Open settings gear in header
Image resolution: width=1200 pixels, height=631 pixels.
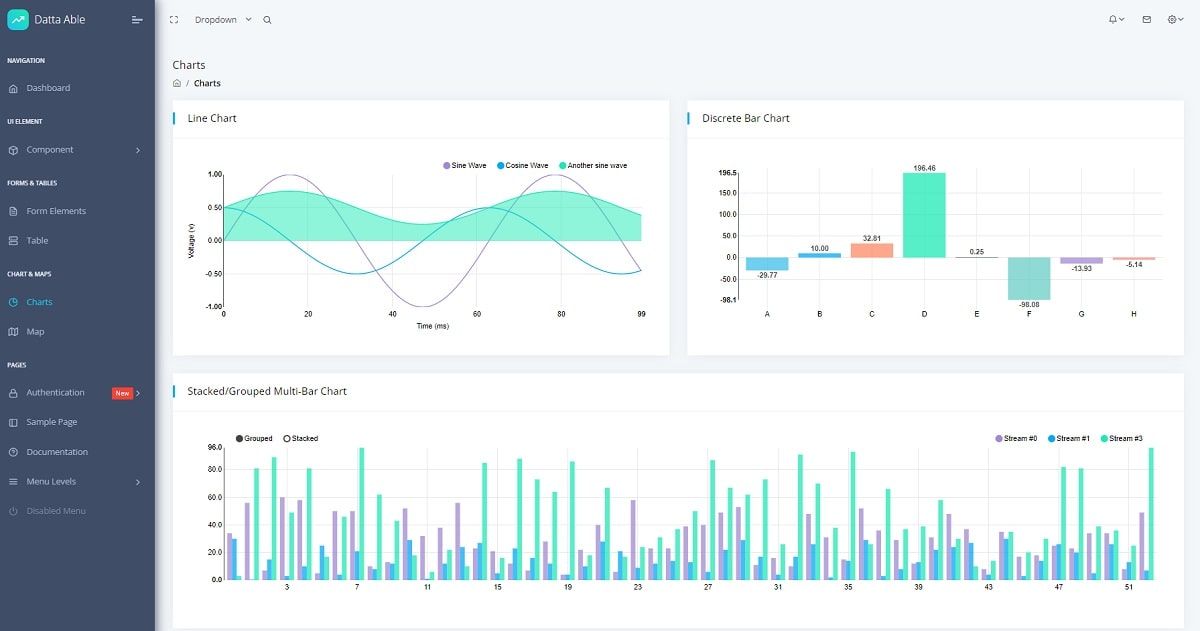[1172, 19]
